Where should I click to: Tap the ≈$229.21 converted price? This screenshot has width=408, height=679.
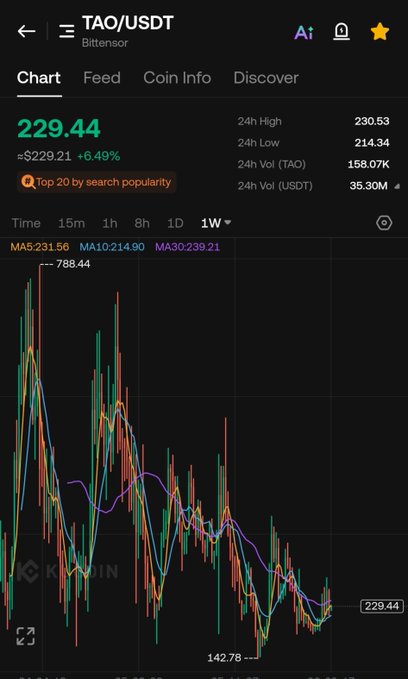pyautogui.click(x=44, y=156)
